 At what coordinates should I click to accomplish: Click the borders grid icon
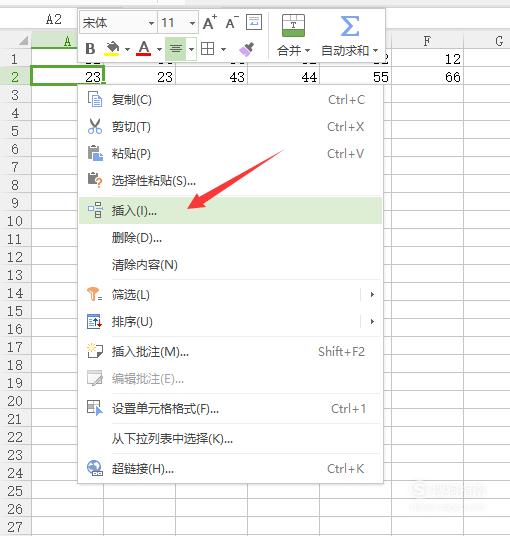pos(207,49)
